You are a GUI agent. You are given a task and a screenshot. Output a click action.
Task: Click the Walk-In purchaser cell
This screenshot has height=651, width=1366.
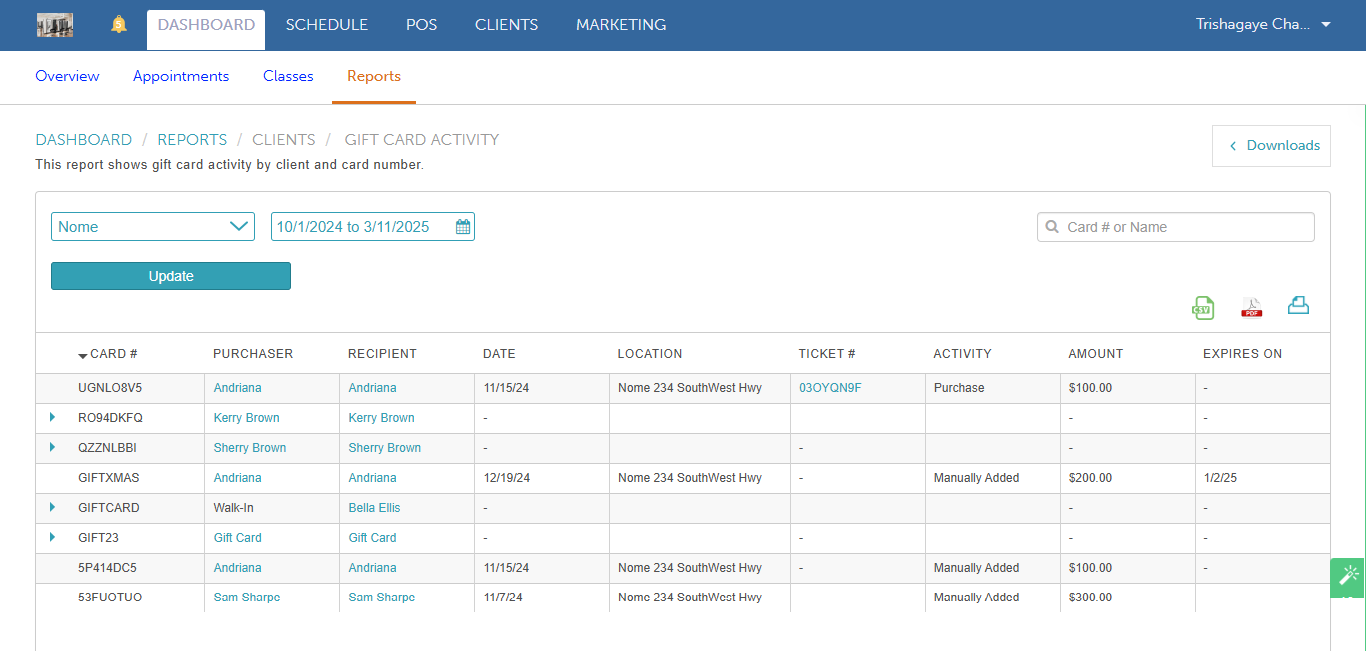click(234, 508)
